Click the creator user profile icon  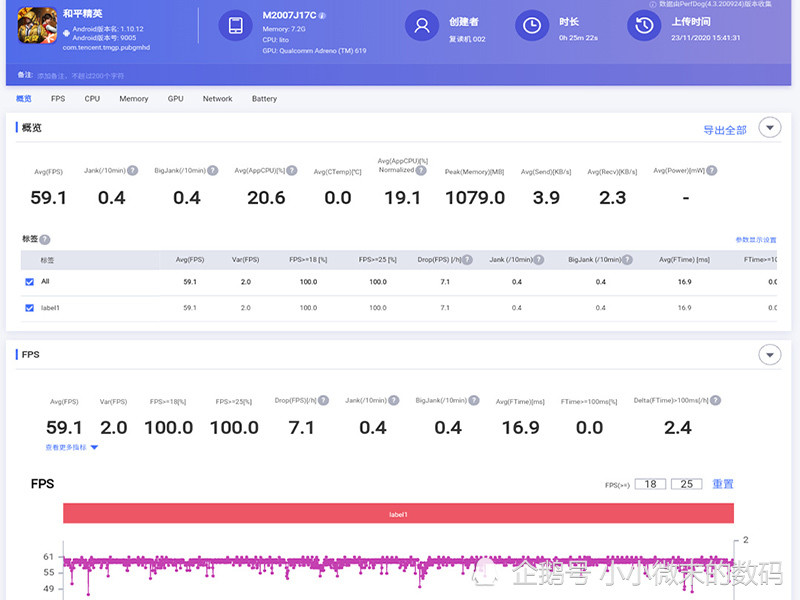(x=421, y=26)
